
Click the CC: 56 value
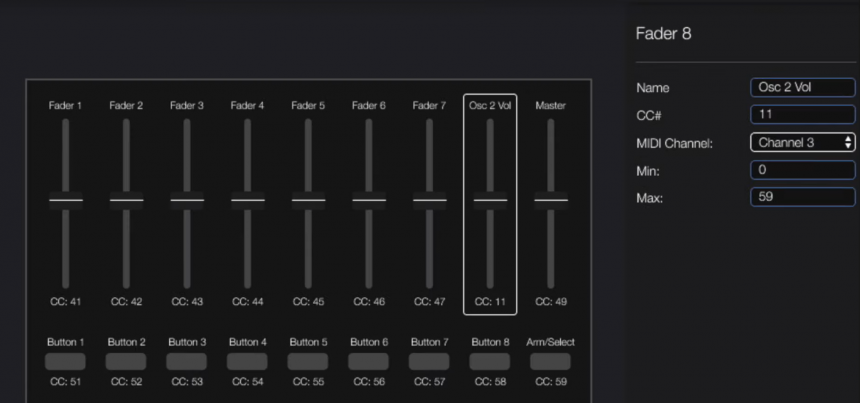pos(369,382)
